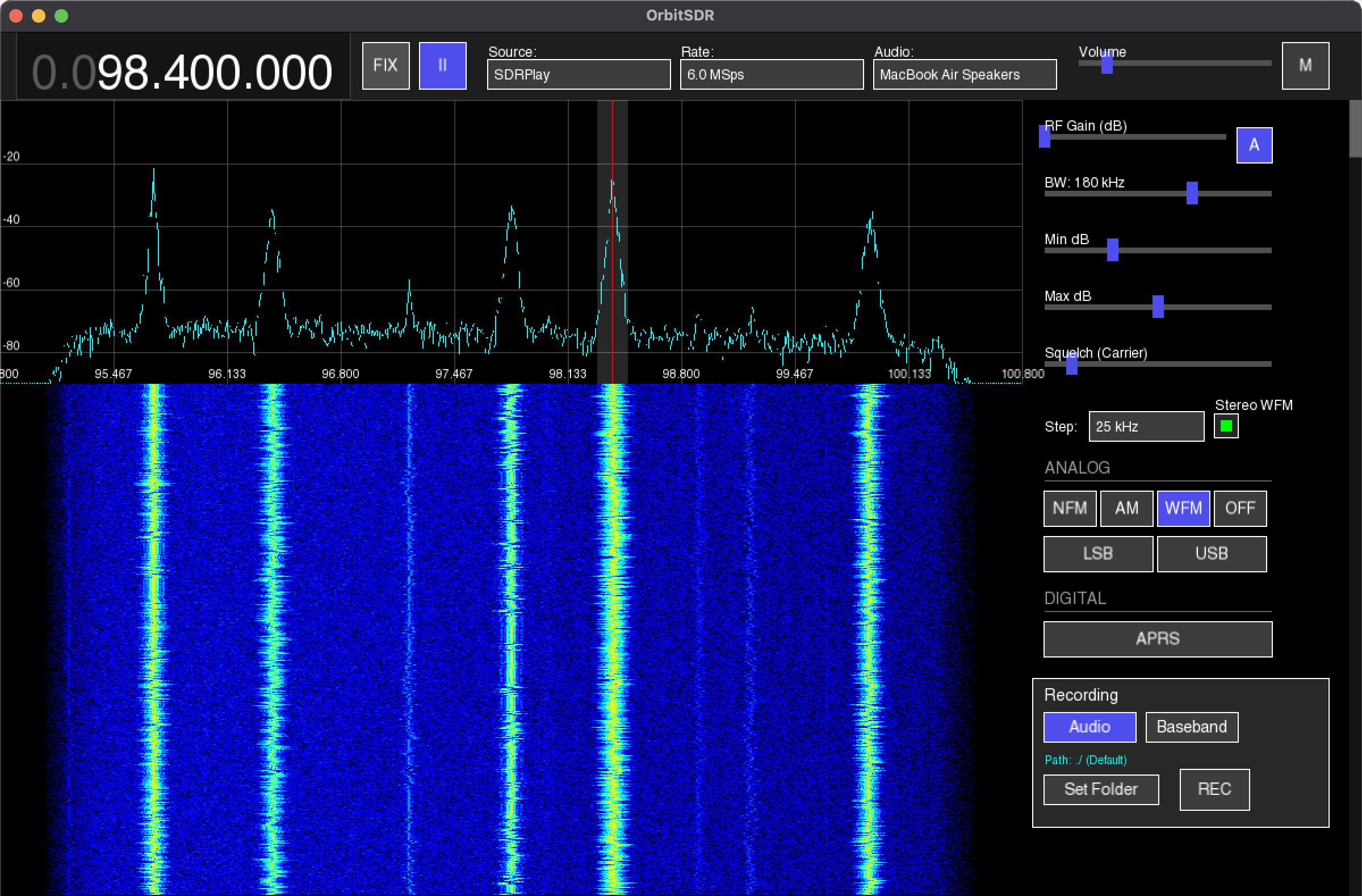Enable the Stereo WFM green checkbox

point(1226,426)
